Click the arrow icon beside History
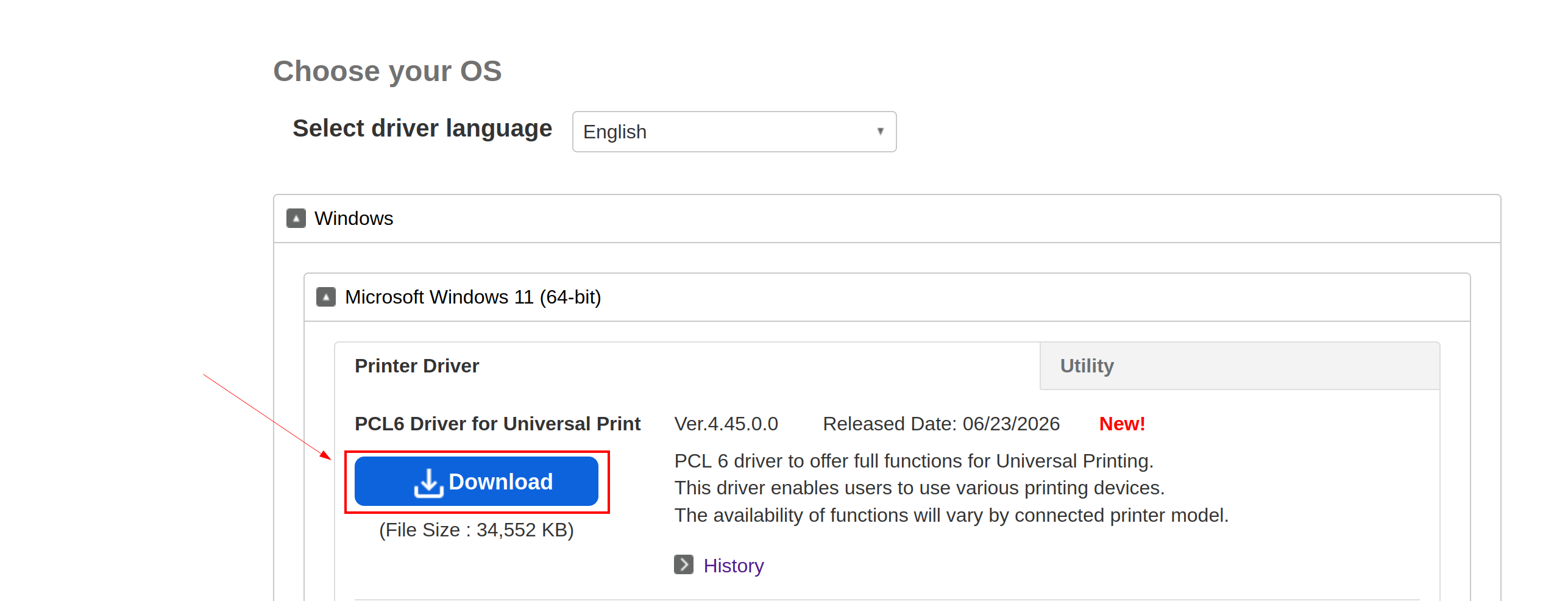 pyautogui.click(x=684, y=565)
